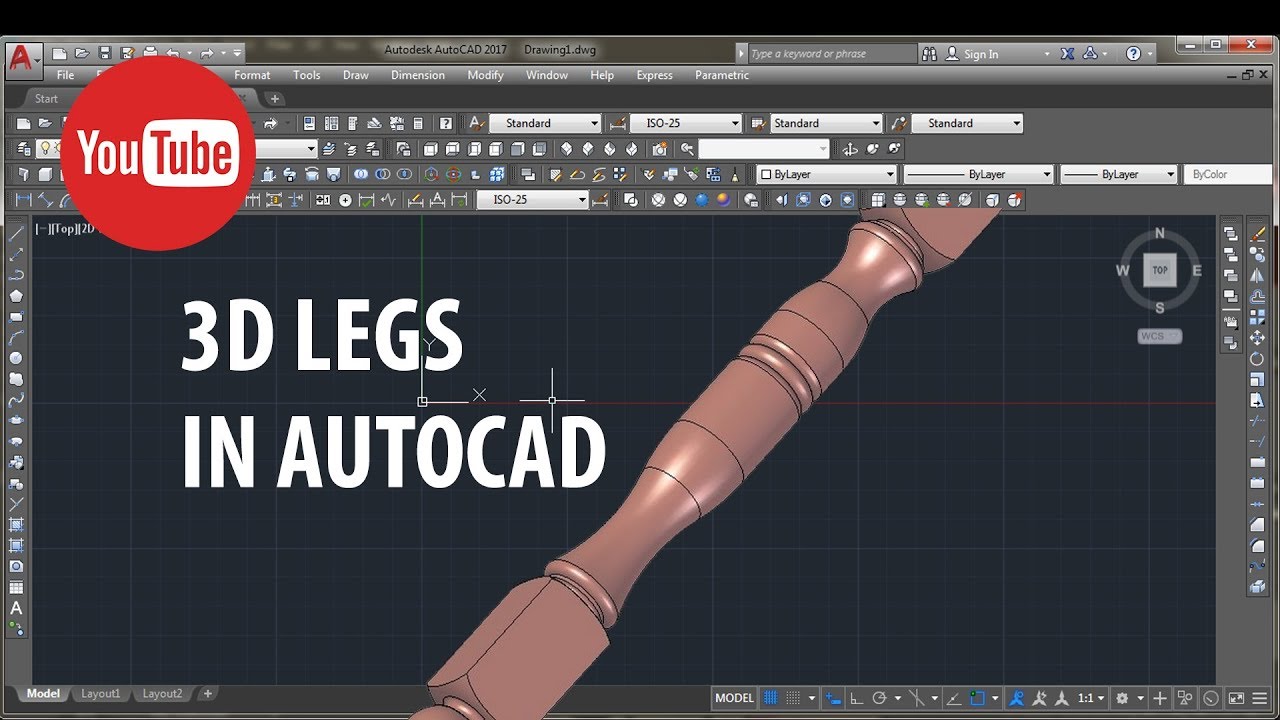Open the lineweight ByLayer dropdown
Image resolution: width=1280 pixels, height=720 pixels.
(x=1119, y=174)
